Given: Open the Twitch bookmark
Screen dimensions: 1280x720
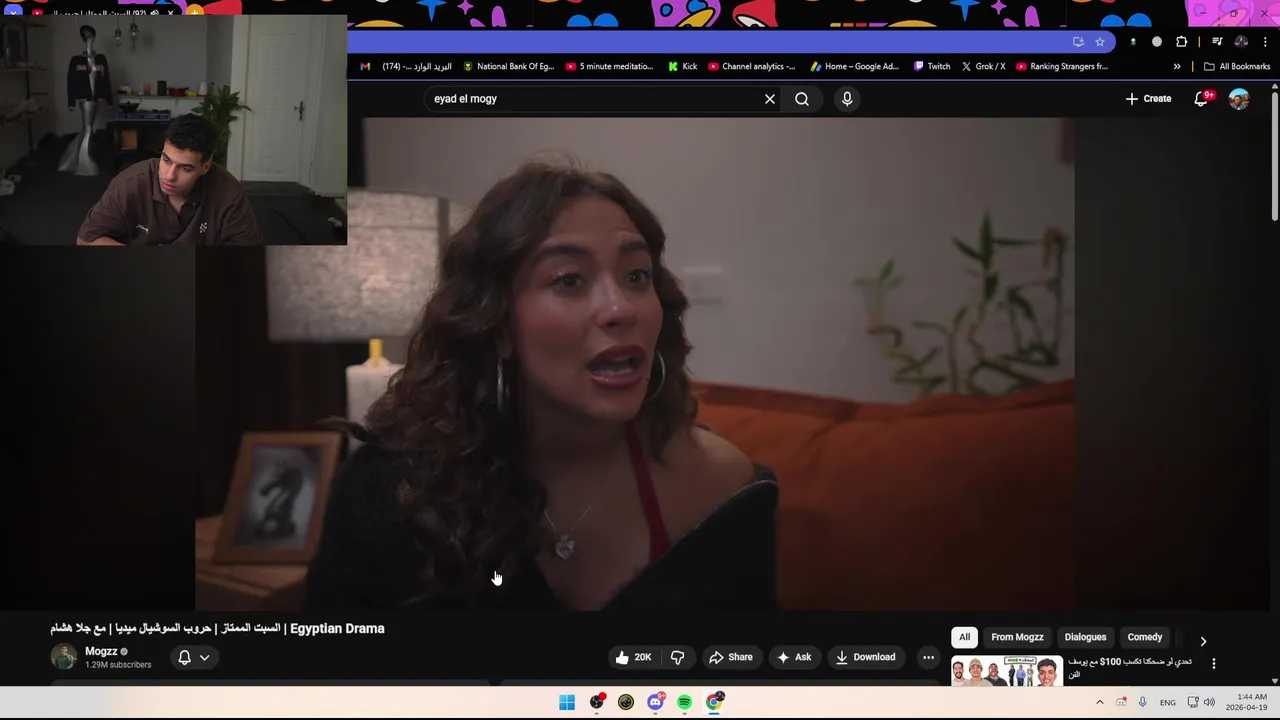Looking at the screenshot, I should pos(932,67).
